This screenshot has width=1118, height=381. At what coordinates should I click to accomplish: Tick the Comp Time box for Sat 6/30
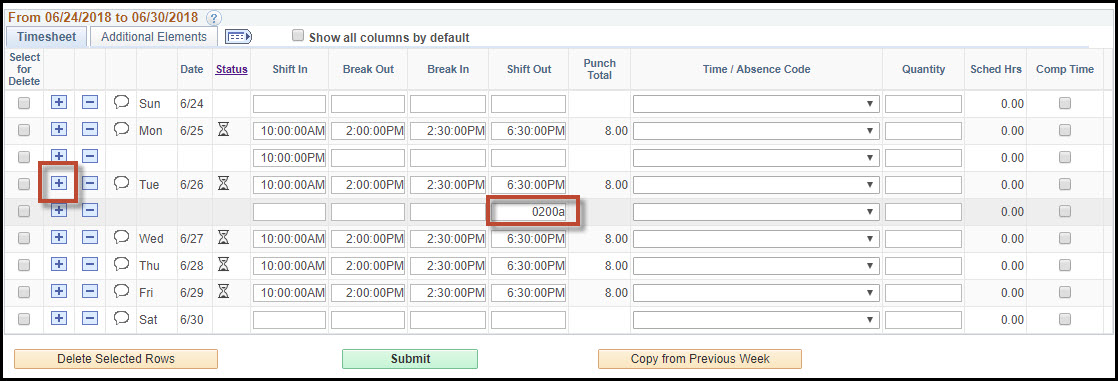1065,319
